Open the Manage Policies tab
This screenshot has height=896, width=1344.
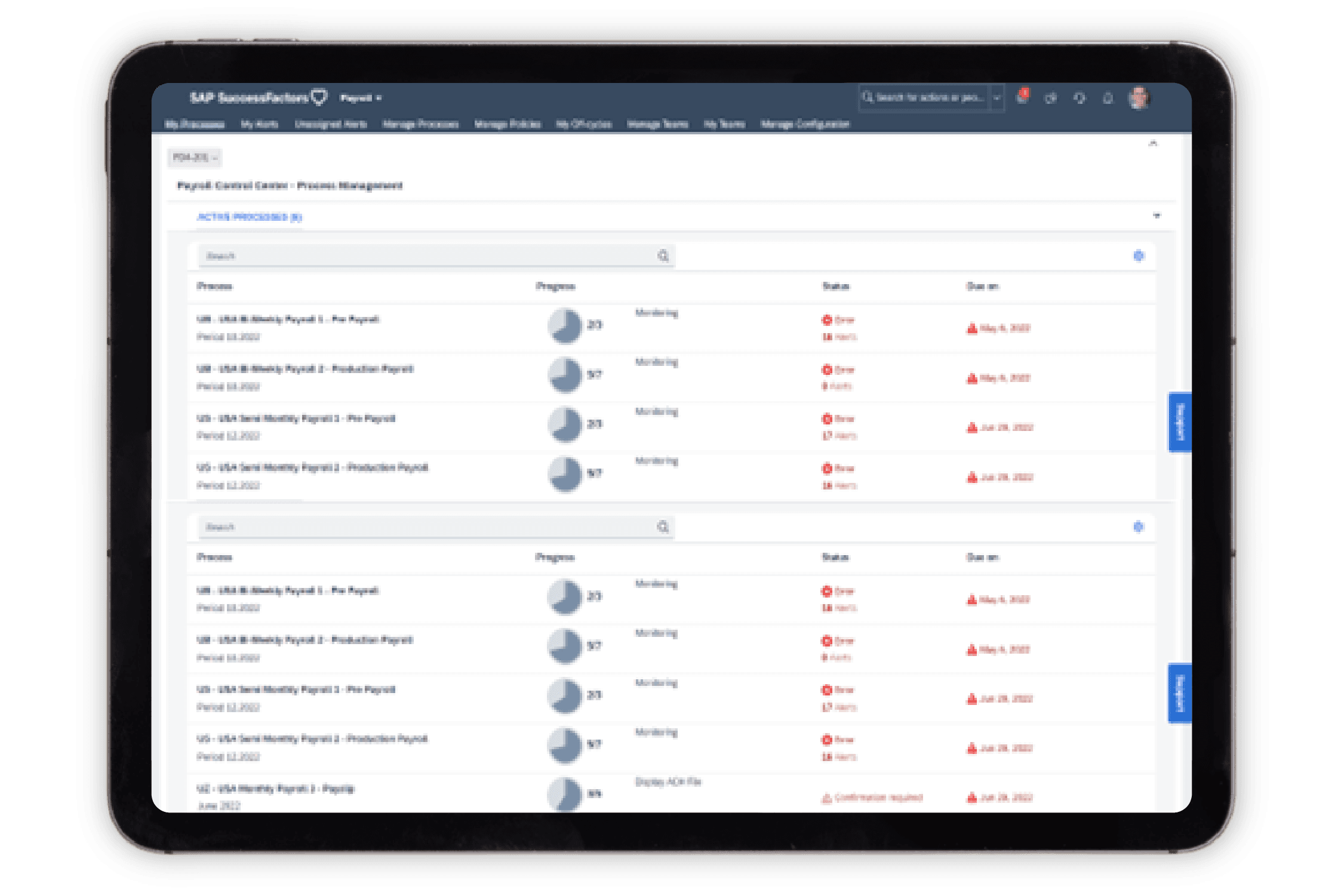pos(507,124)
